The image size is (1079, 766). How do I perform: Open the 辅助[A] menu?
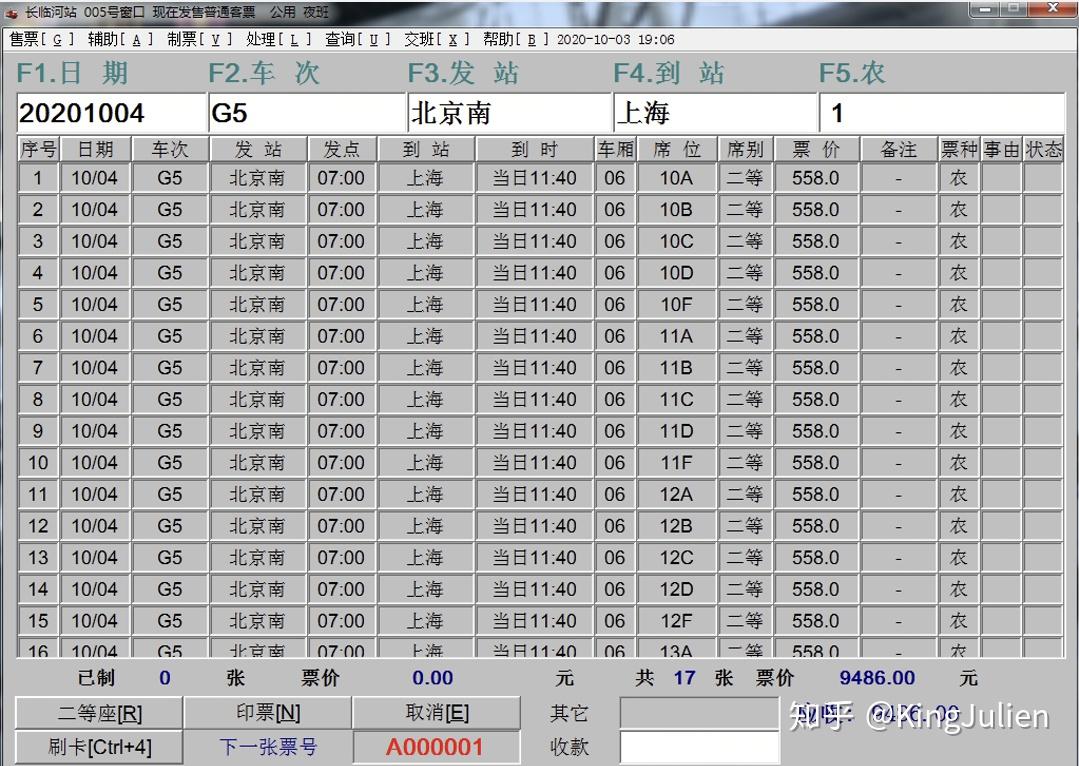pyautogui.click(x=120, y=40)
